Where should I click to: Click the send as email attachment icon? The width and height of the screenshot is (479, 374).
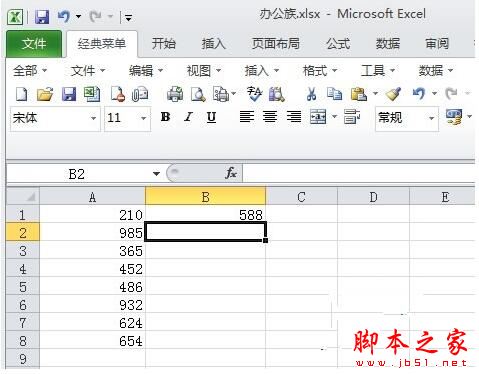[x=140, y=94]
